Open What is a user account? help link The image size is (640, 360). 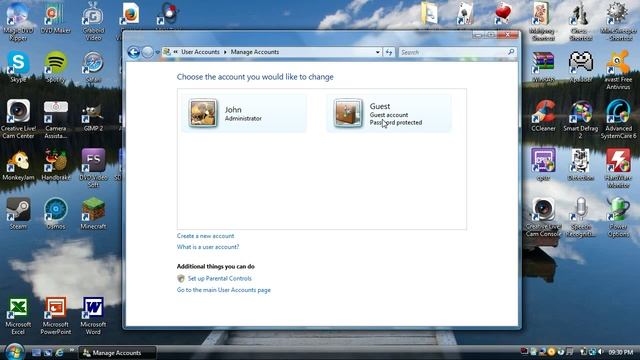click(x=208, y=247)
